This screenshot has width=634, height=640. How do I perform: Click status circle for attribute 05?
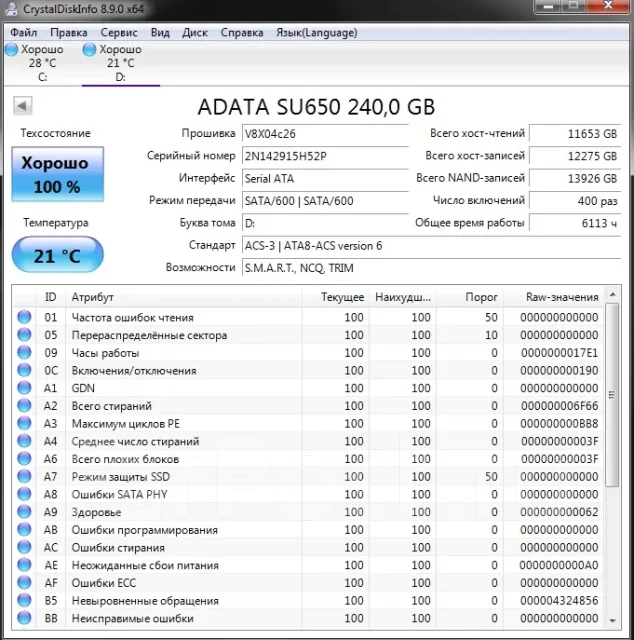[24, 335]
